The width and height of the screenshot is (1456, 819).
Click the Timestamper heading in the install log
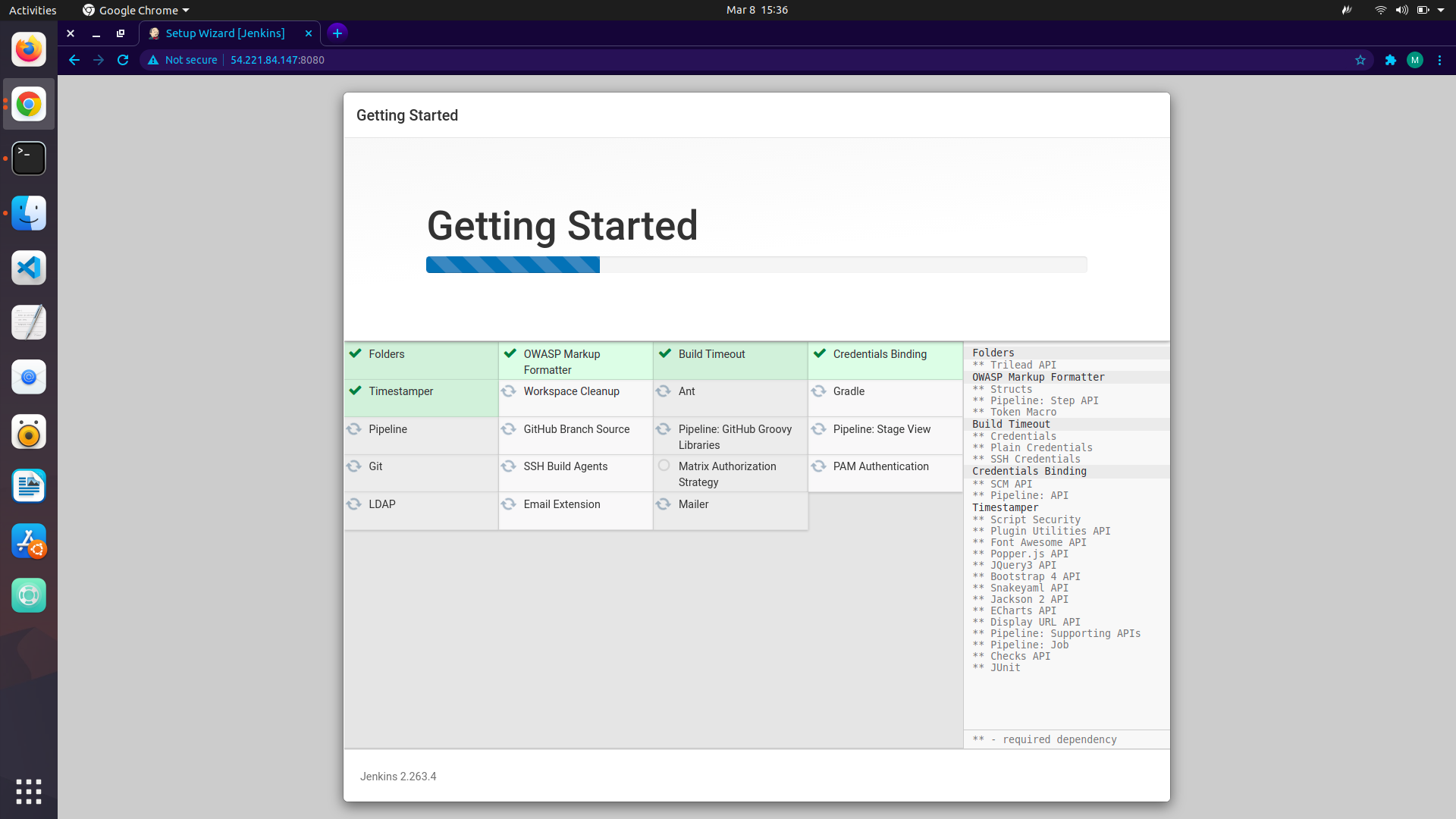point(1006,507)
